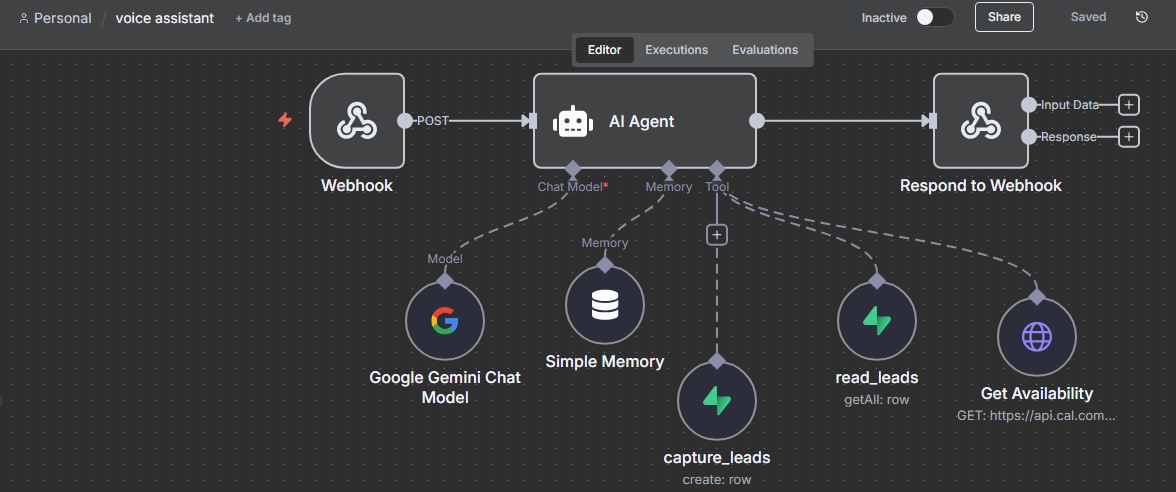Viewport: 1176px width, 492px height.
Task: Click the Share button
Action: (1004, 17)
